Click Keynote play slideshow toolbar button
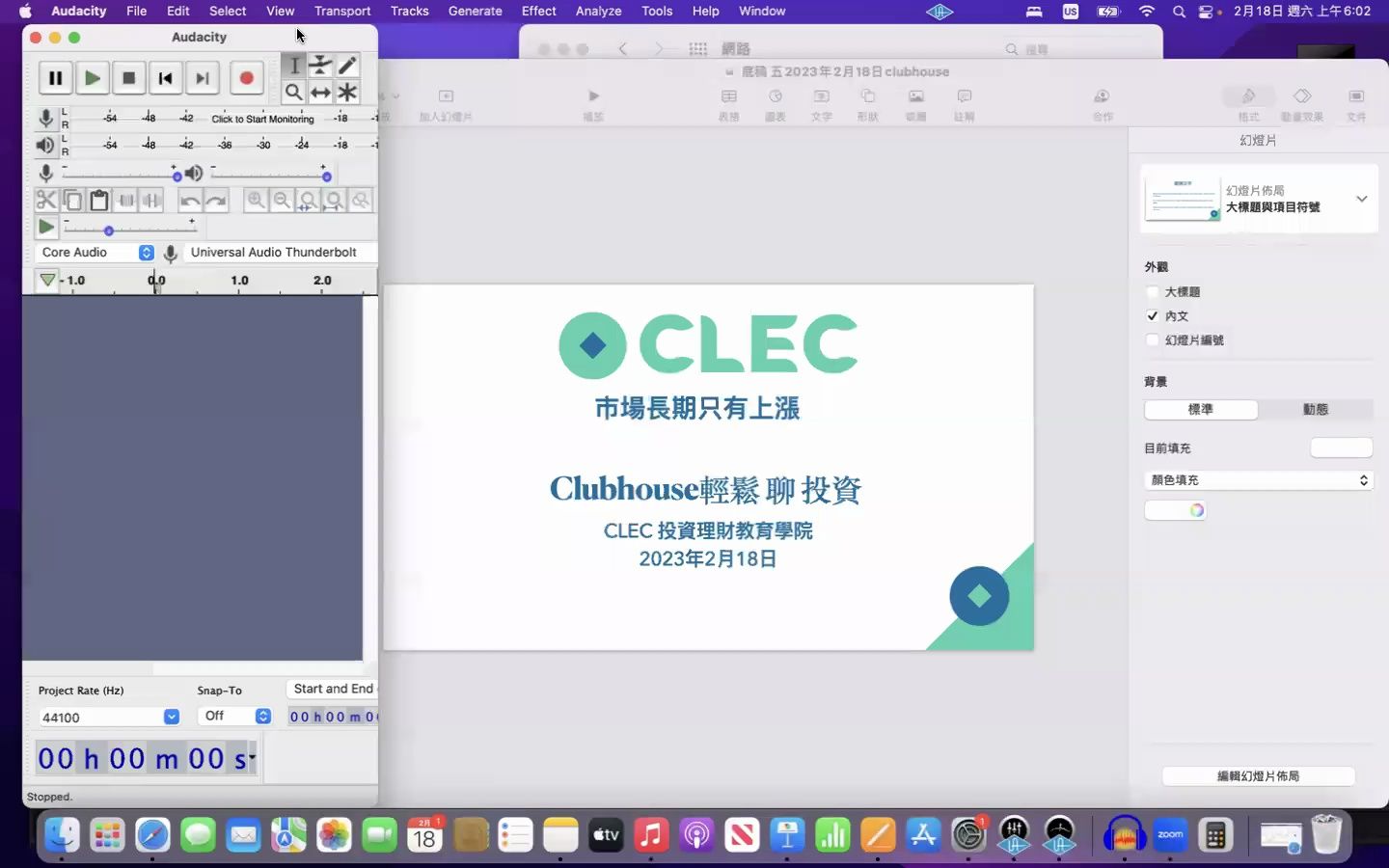 [593, 102]
